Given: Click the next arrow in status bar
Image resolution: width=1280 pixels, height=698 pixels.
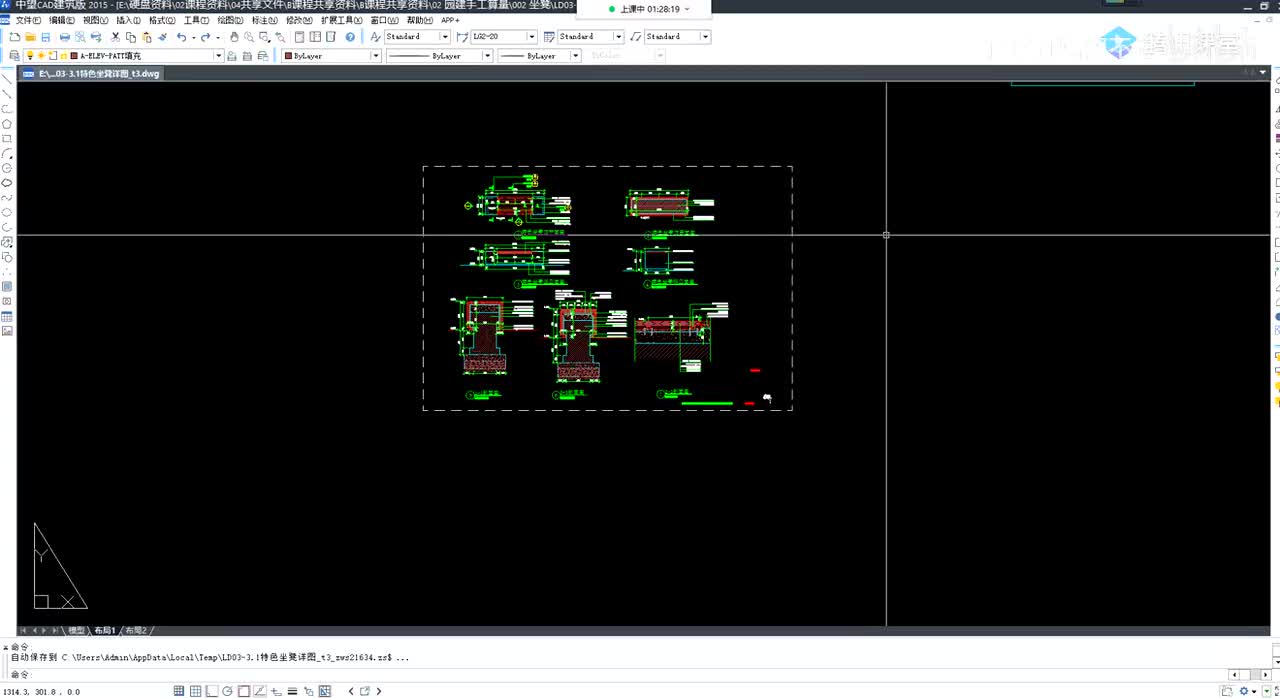Looking at the screenshot, I should (x=379, y=691).
